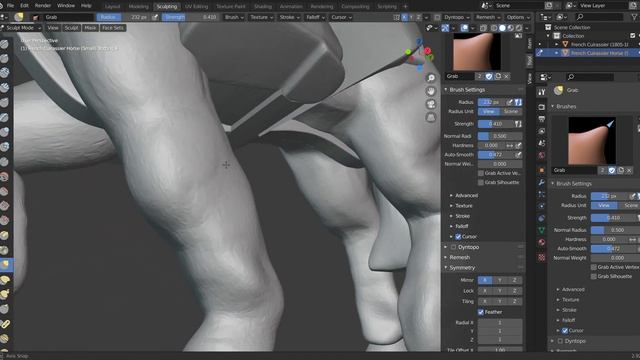Open the Render menu
The image size is (640, 360).
43,6
